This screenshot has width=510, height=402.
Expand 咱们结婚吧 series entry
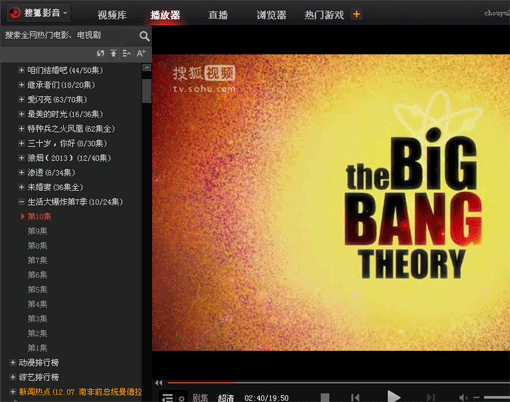[21, 70]
